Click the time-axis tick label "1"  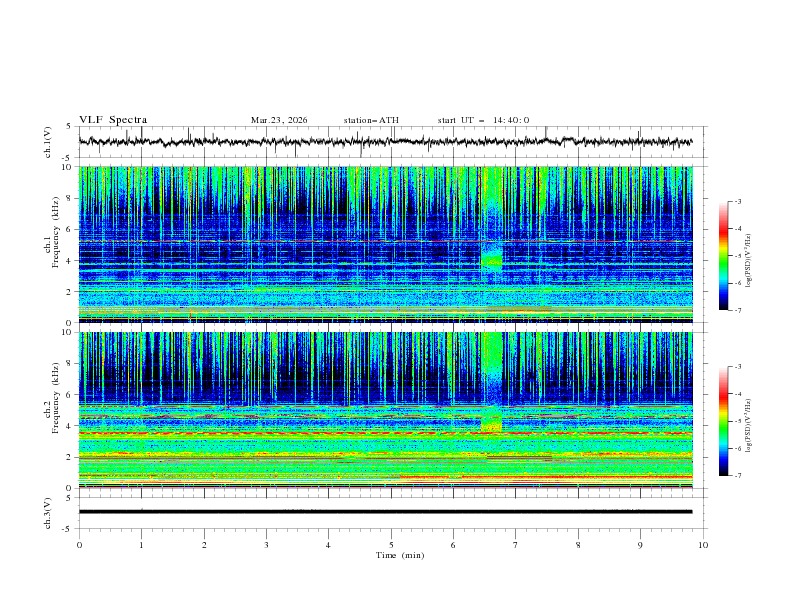click(141, 545)
